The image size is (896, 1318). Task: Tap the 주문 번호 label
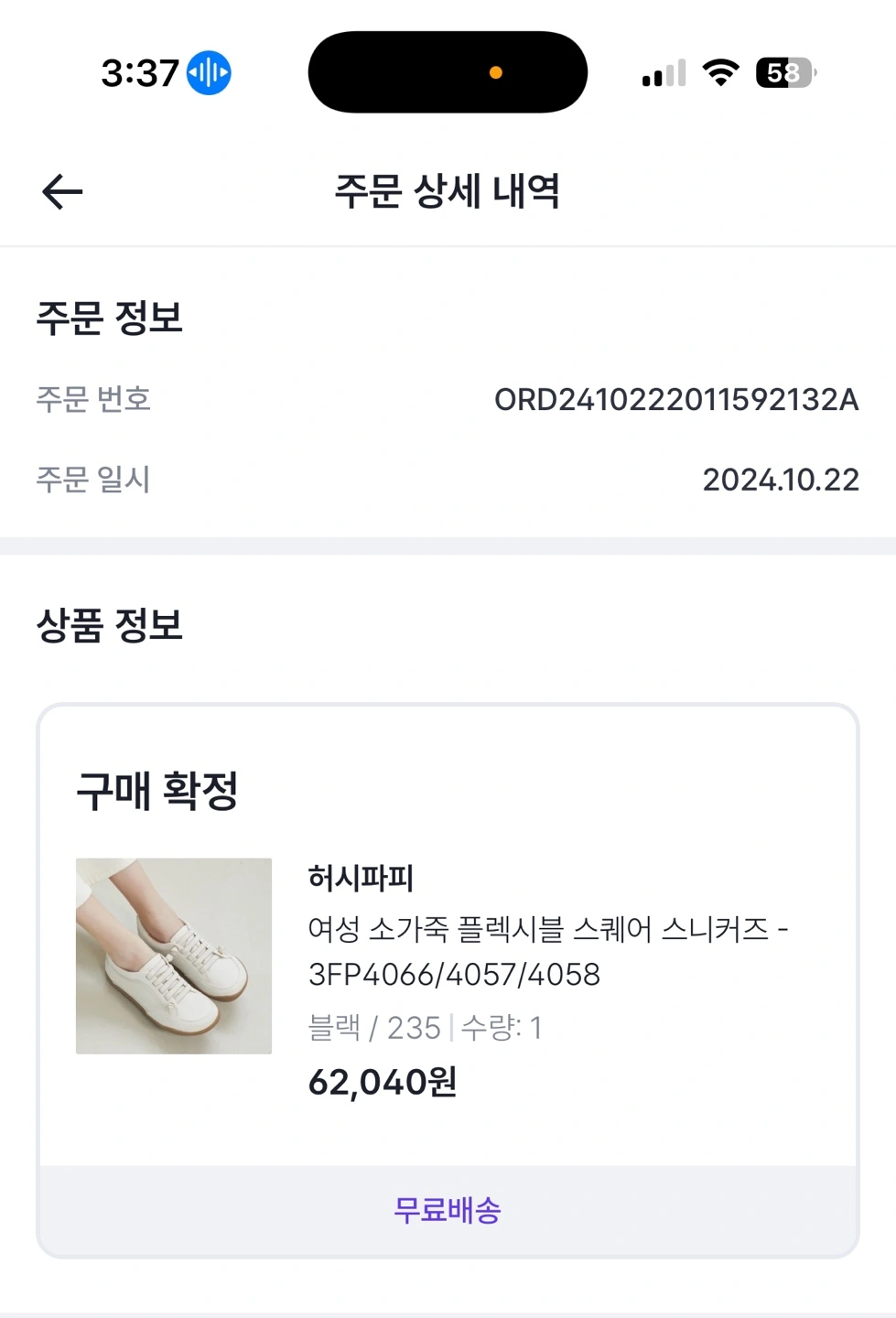pos(93,399)
